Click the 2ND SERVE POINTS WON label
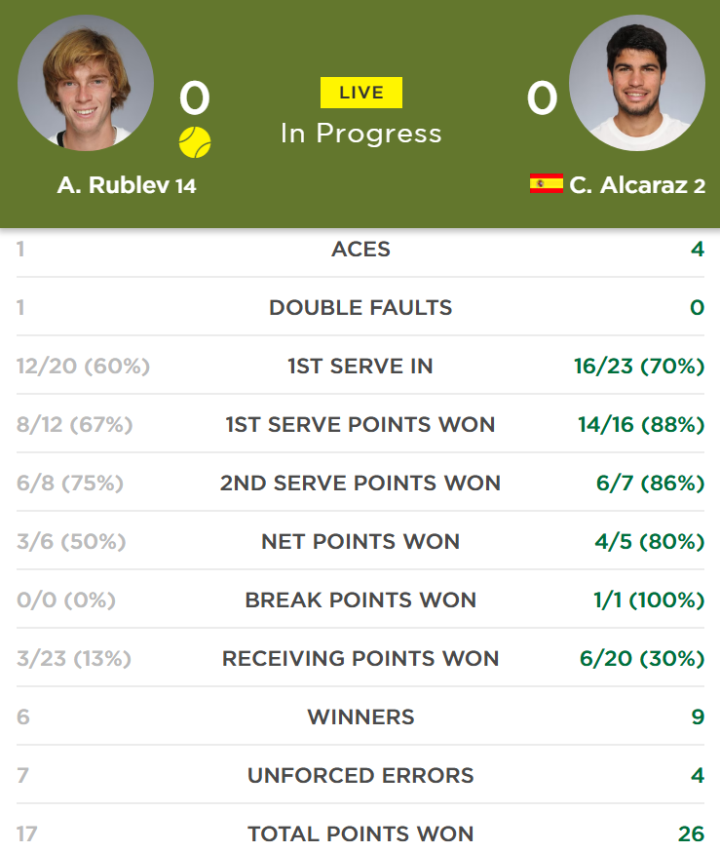 point(361,483)
